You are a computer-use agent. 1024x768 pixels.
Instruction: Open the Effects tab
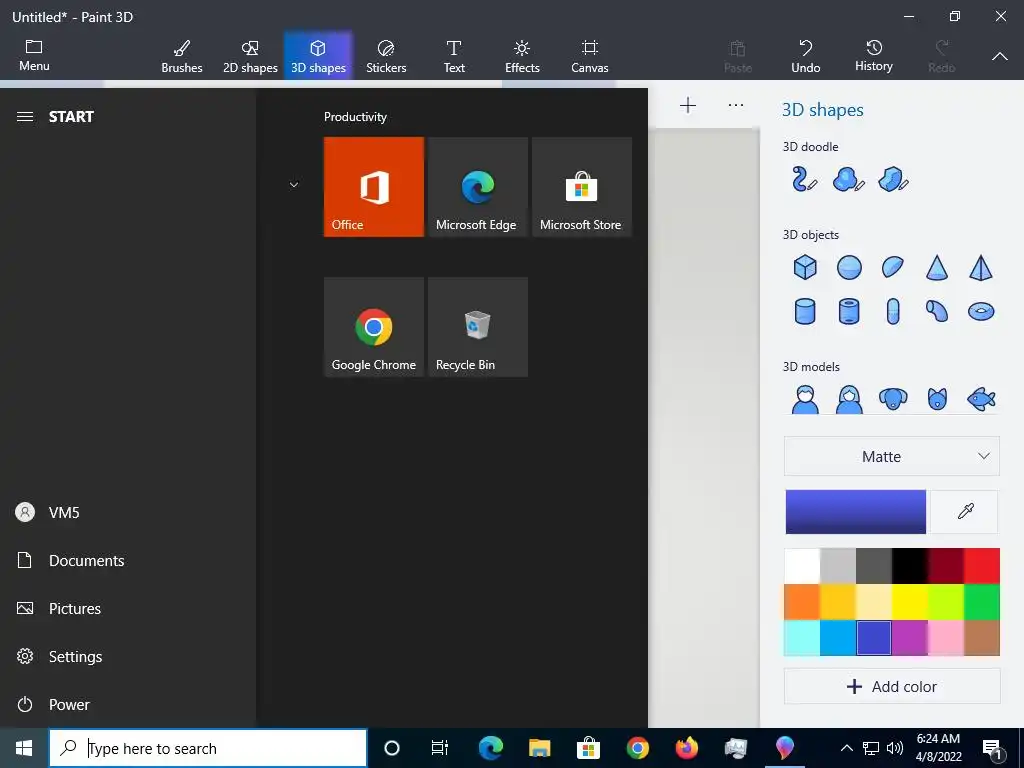(x=522, y=56)
